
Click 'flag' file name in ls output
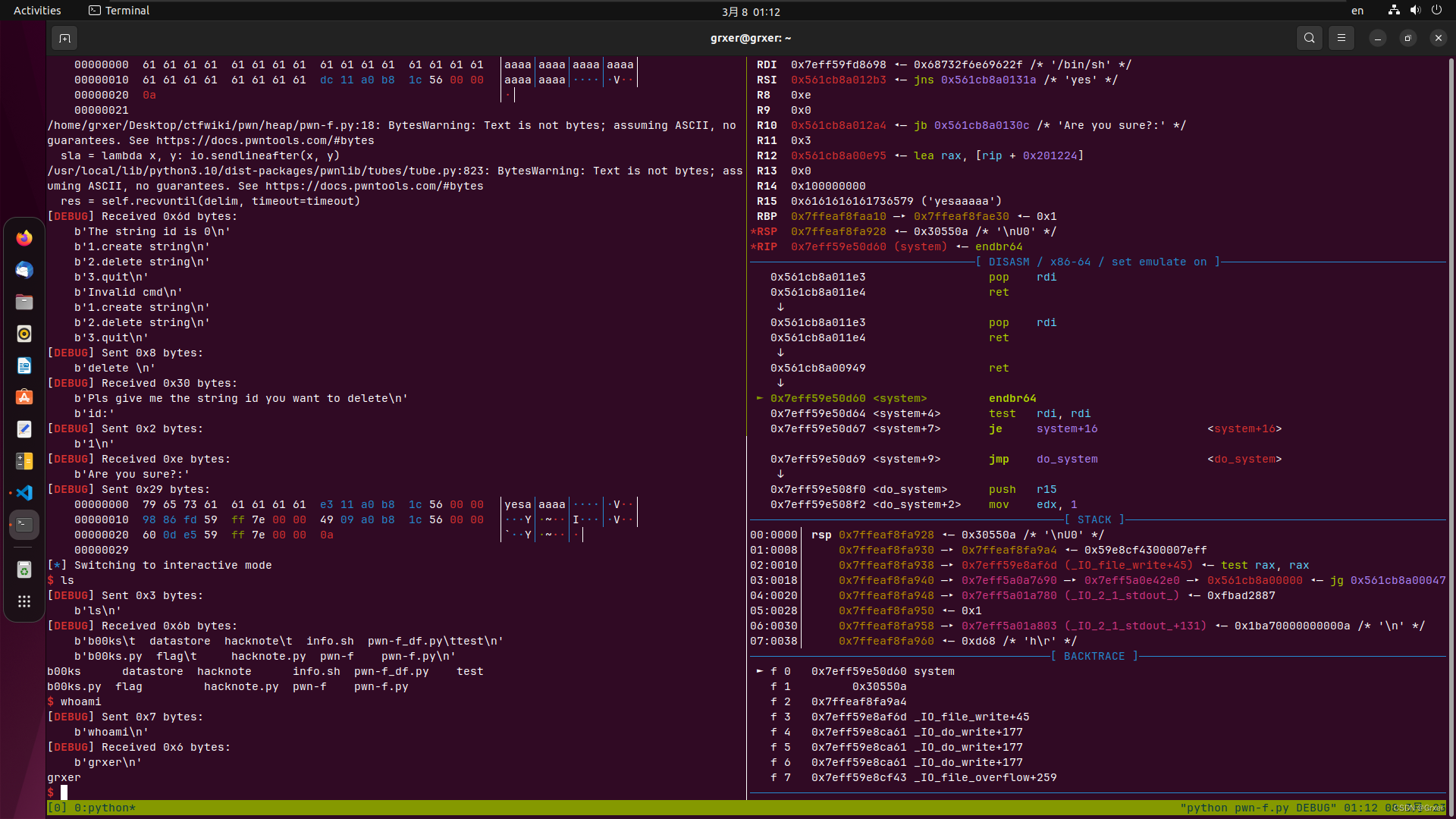(129, 686)
